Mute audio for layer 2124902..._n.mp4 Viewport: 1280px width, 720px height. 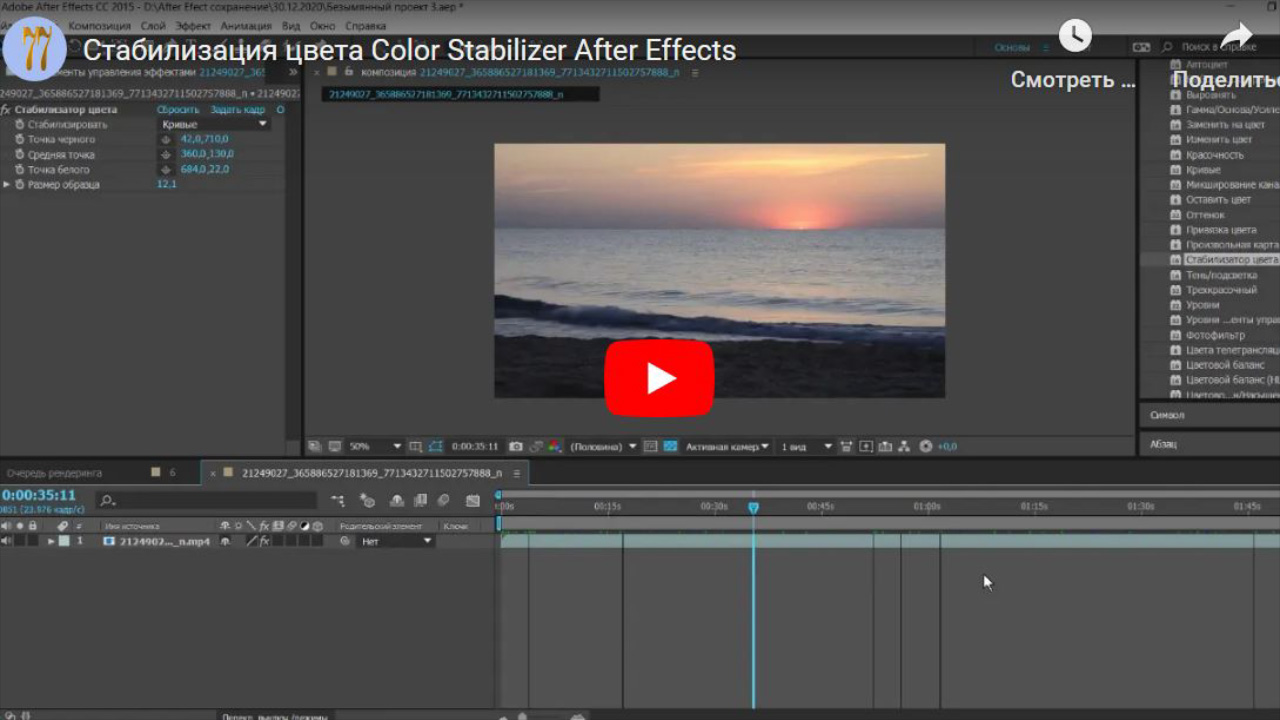pyautogui.click(x=7, y=540)
